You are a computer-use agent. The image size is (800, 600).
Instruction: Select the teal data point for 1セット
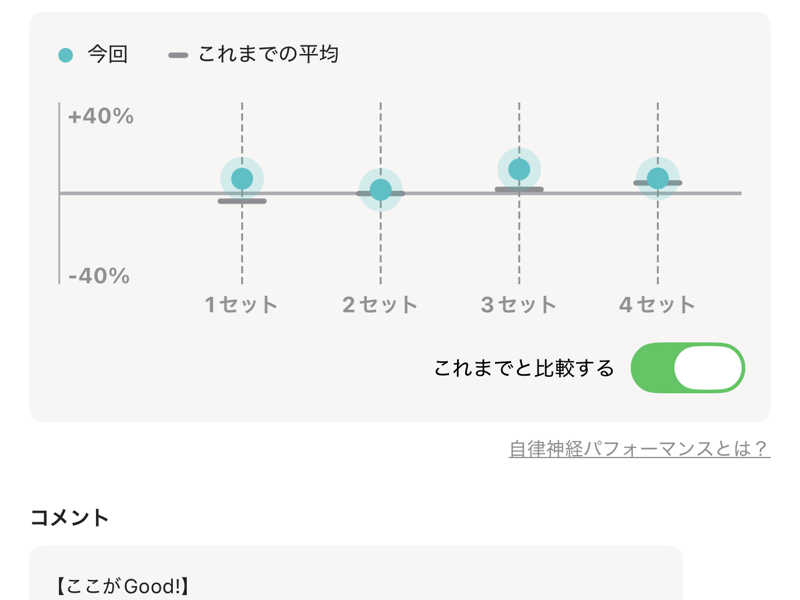point(242,179)
